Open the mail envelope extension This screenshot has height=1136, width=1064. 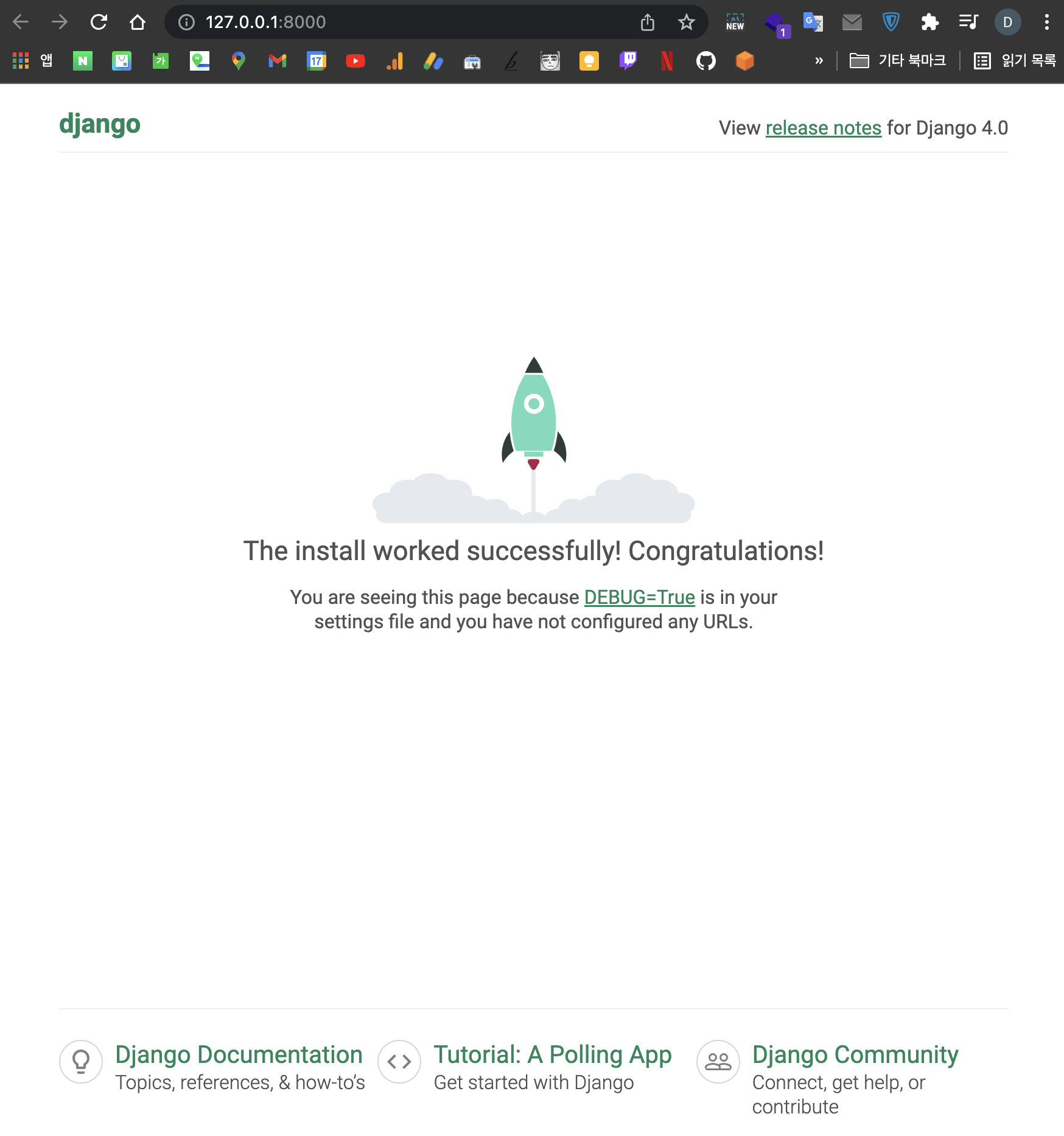point(852,23)
